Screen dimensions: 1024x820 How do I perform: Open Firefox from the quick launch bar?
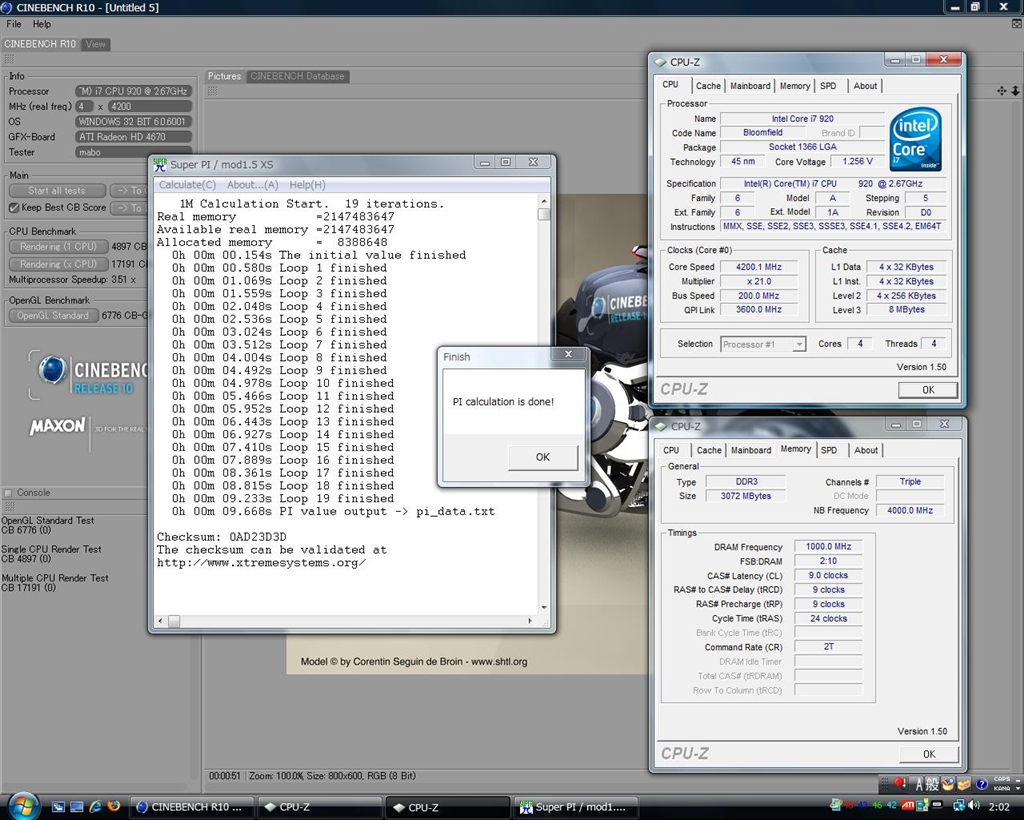tap(113, 806)
